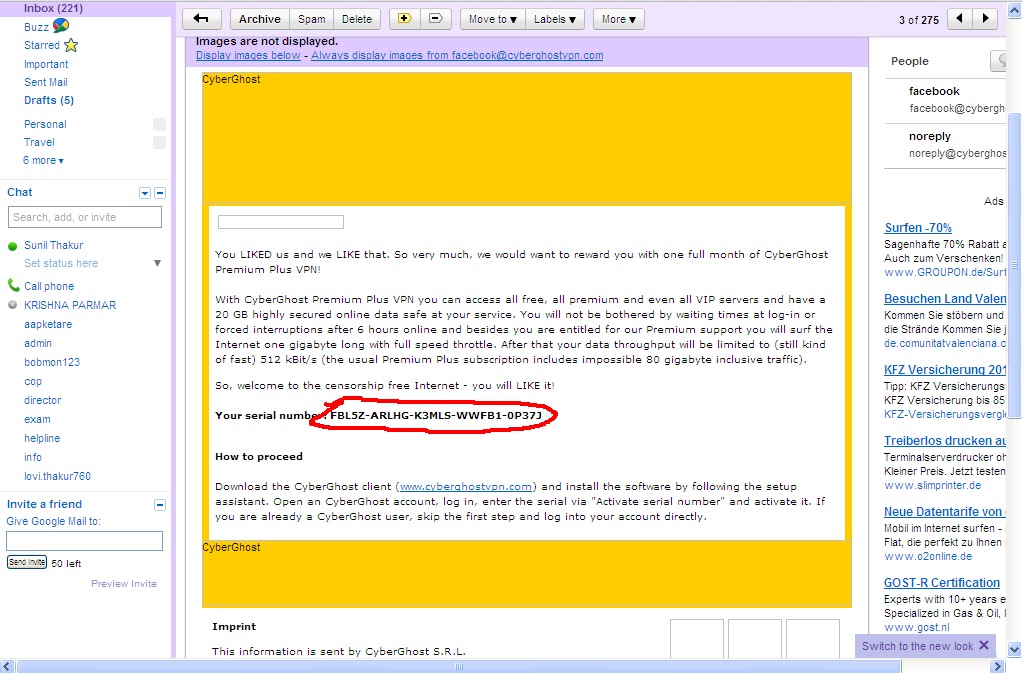Open chat with helpline
The width and height of the screenshot is (1022, 673).
pyautogui.click(x=42, y=438)
